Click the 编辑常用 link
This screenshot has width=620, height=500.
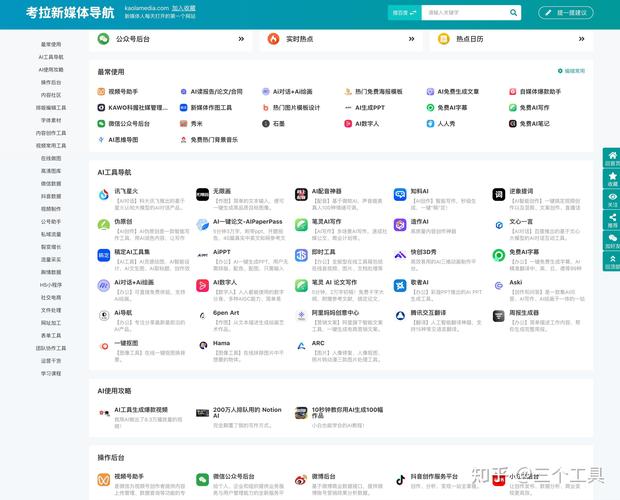[x=571, y=71]
